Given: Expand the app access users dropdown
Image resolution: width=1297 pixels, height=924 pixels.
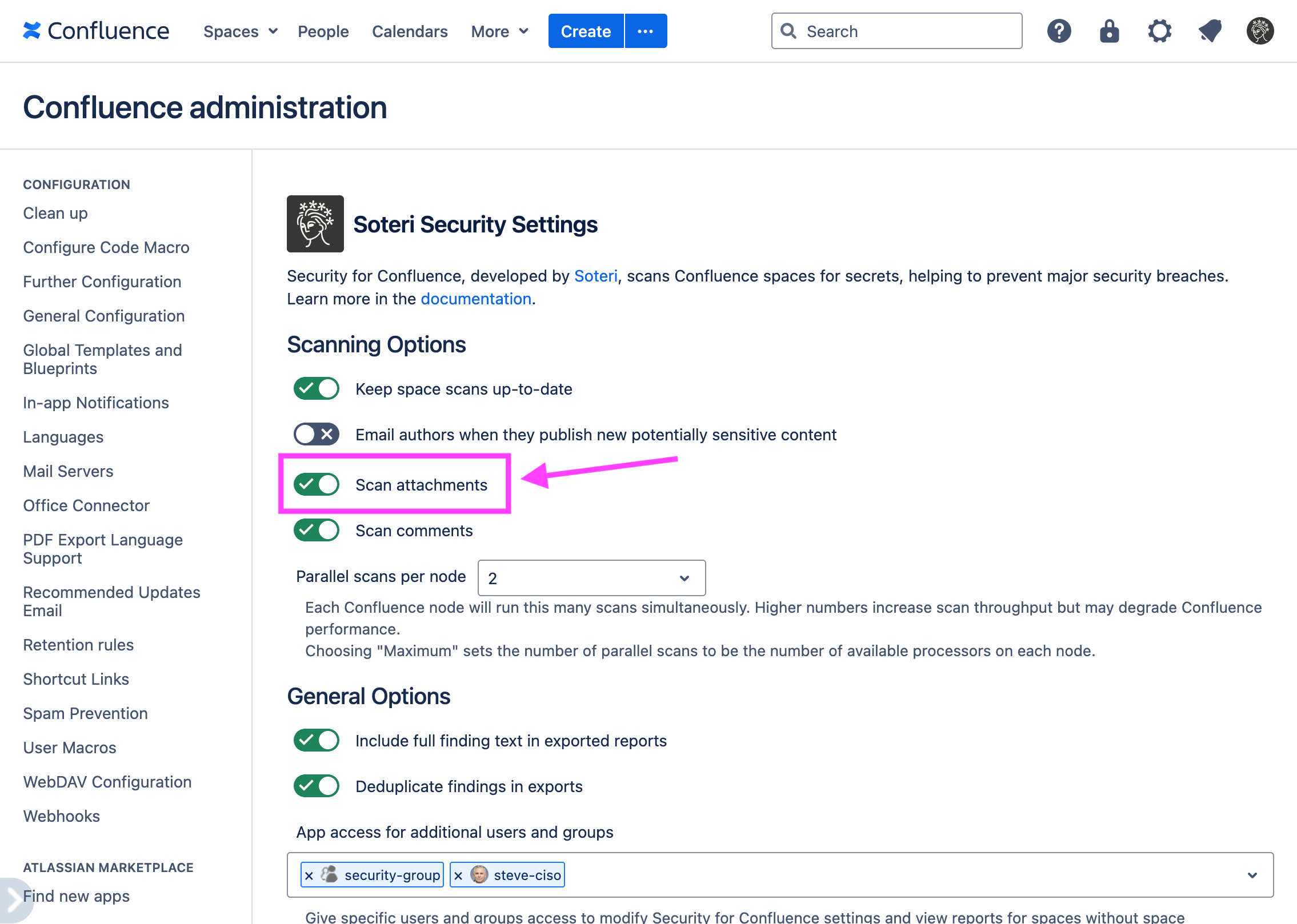Looking at the screenshot, I should [x=1252, y=874].
